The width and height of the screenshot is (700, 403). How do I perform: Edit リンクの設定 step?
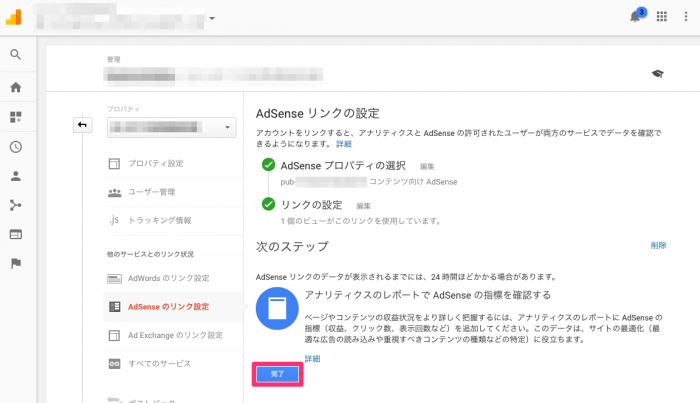pyautogui.click(x=363, y=206)
